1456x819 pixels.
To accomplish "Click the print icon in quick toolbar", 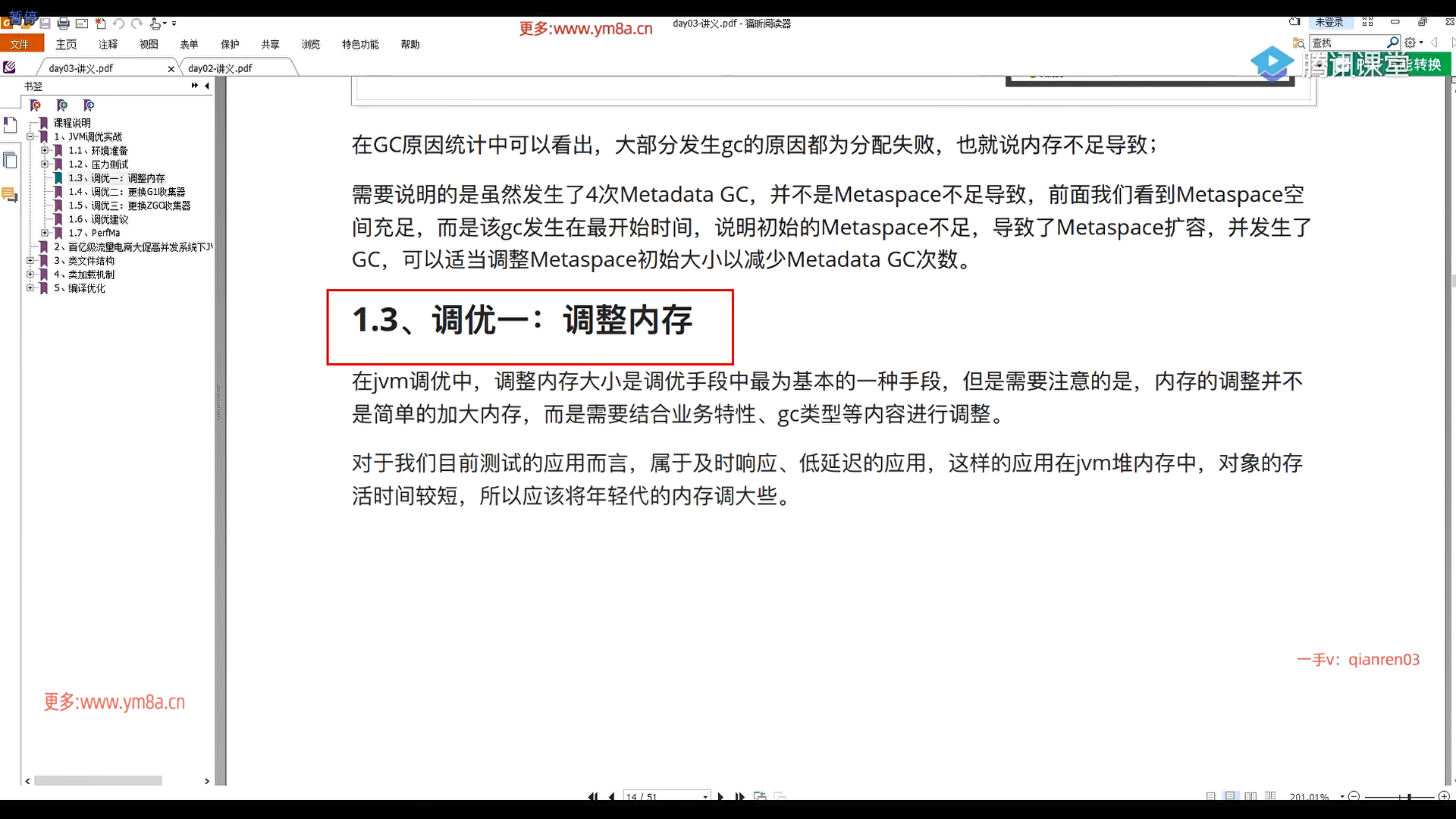I will [x=64, y=24].
